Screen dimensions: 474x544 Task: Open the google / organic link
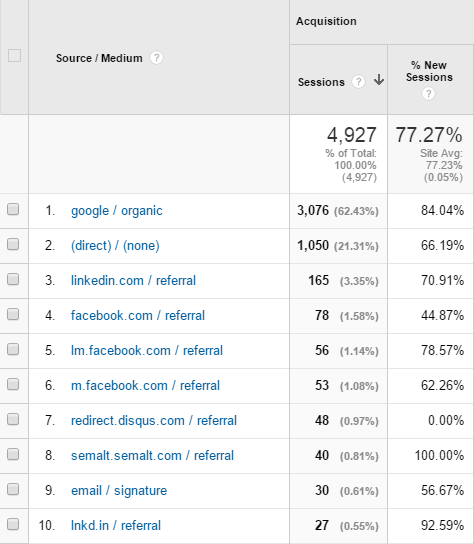117,211
